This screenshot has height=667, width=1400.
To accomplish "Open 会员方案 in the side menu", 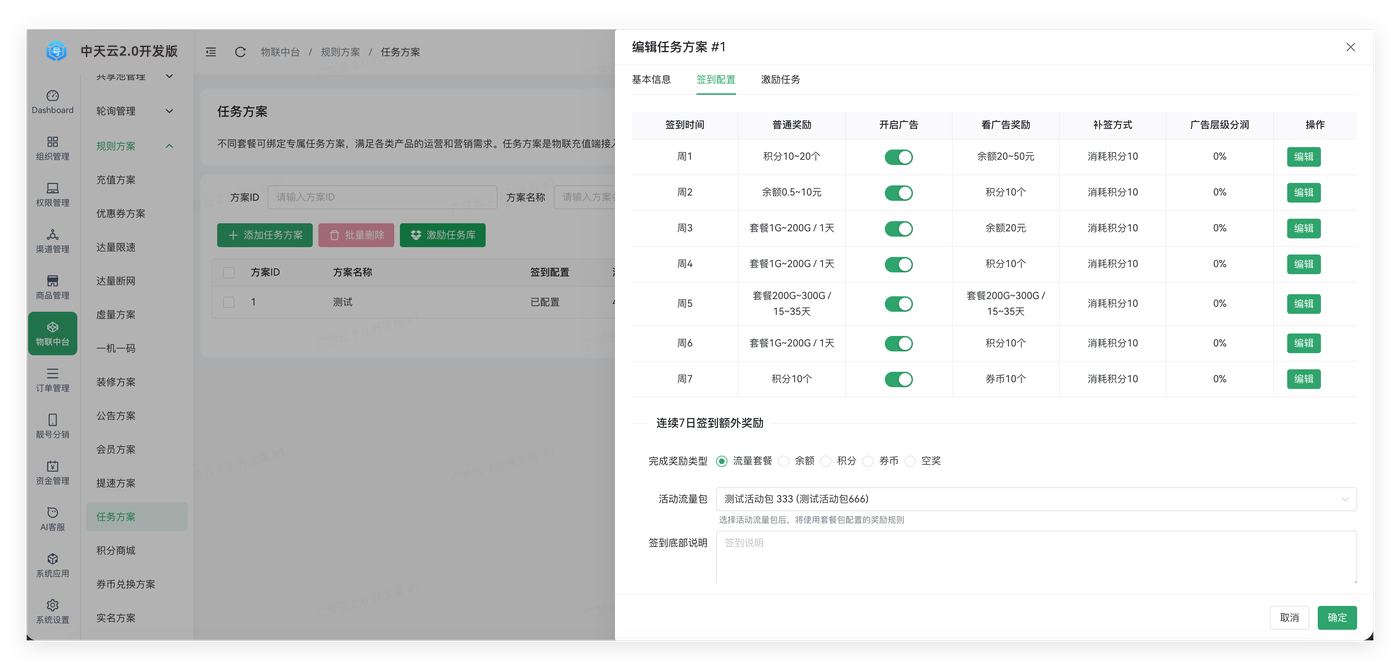I will point(136,450).
